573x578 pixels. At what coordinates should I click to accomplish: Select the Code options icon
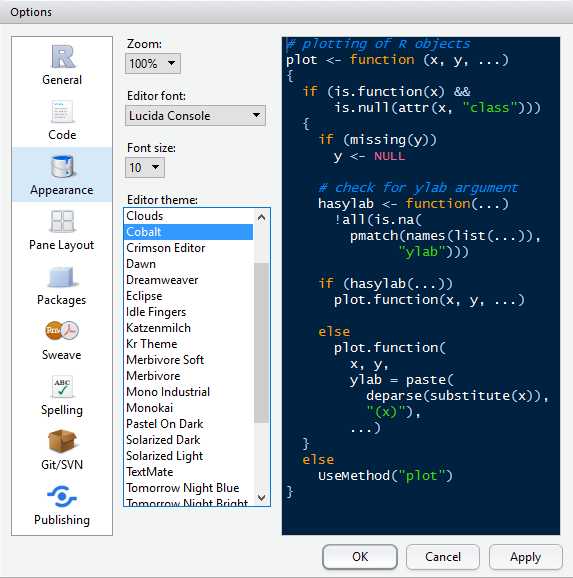coord(62,112)
